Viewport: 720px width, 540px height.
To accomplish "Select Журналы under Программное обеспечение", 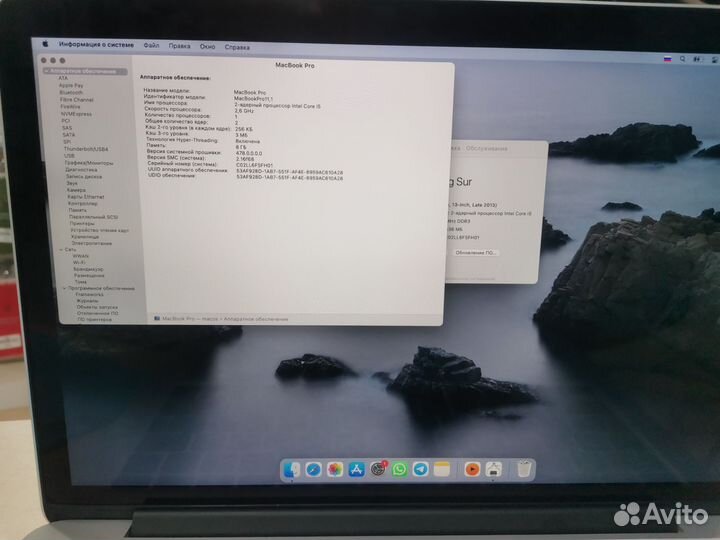I will (x=87, y=301).
